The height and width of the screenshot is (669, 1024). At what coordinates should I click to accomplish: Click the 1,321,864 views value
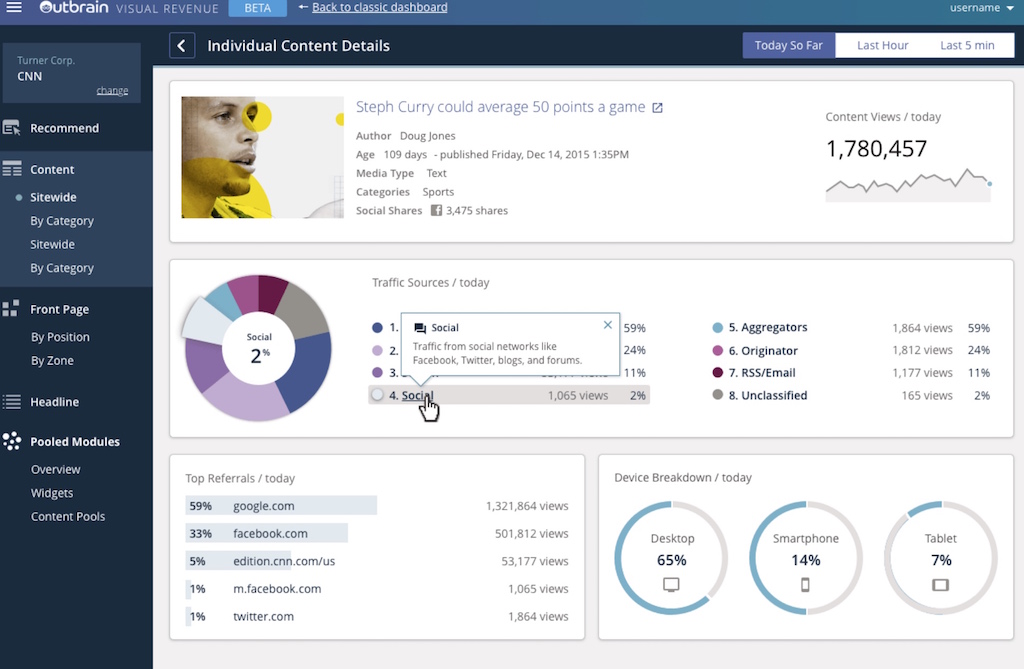click(x=527, y=506)
